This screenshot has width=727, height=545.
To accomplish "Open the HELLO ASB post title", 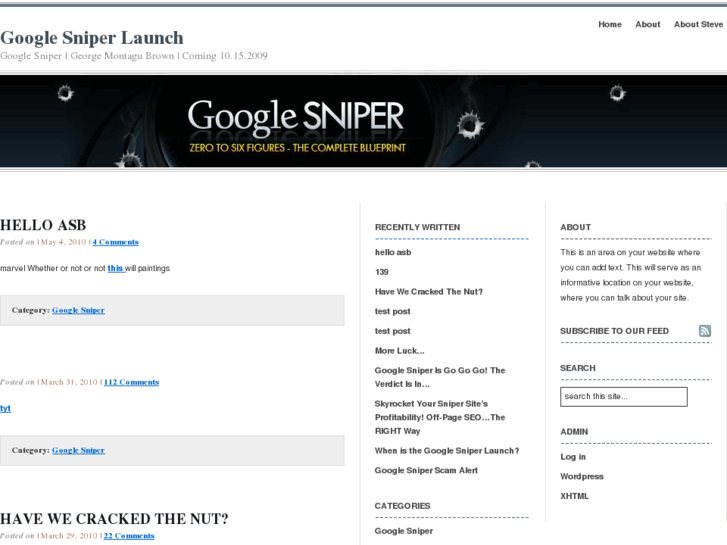I will pyautogui.click(x=43, y=225).
